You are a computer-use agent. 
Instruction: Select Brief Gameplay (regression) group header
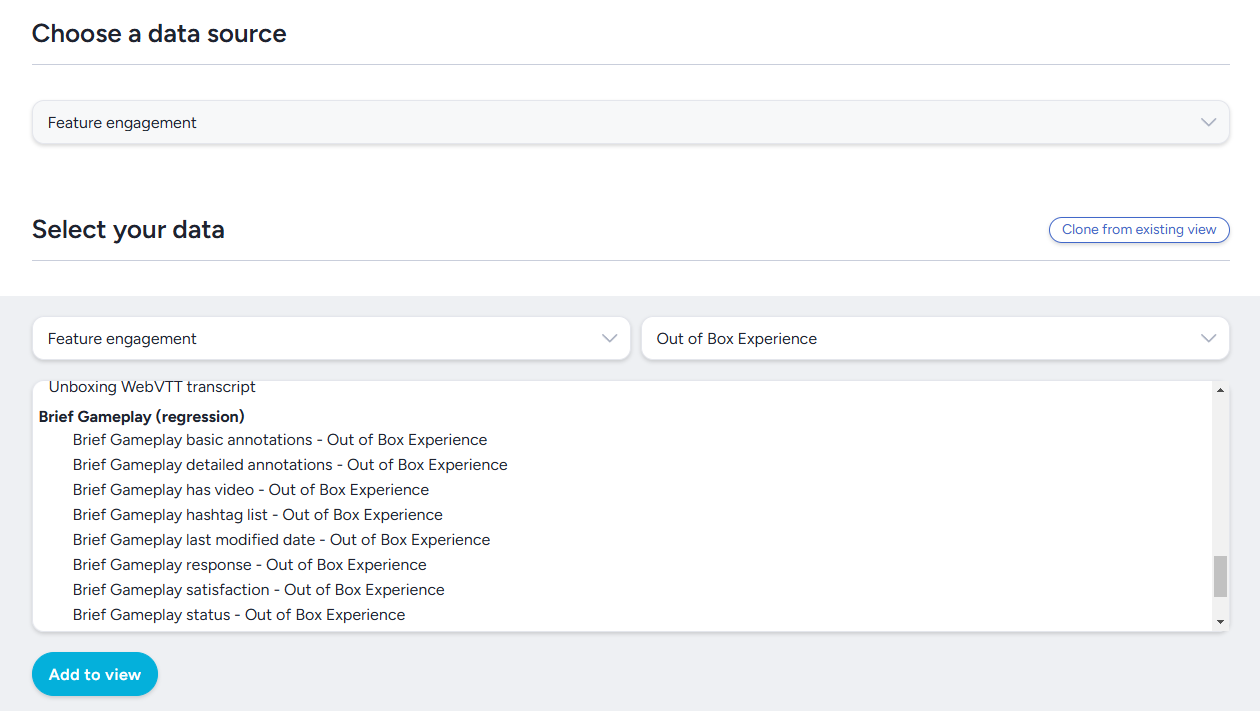(x=141, y=416)
